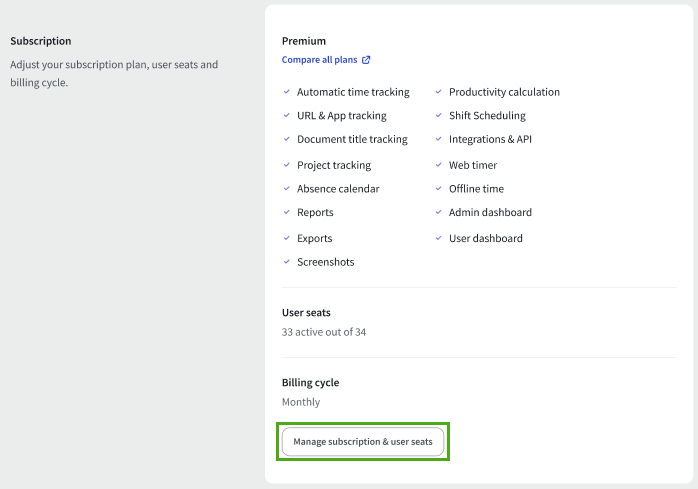Image resolution: width=698 pixels, height=489 pixels.
Task: Click the checkmark beside Productivity calculation
Action: click(x=439, y=92)
